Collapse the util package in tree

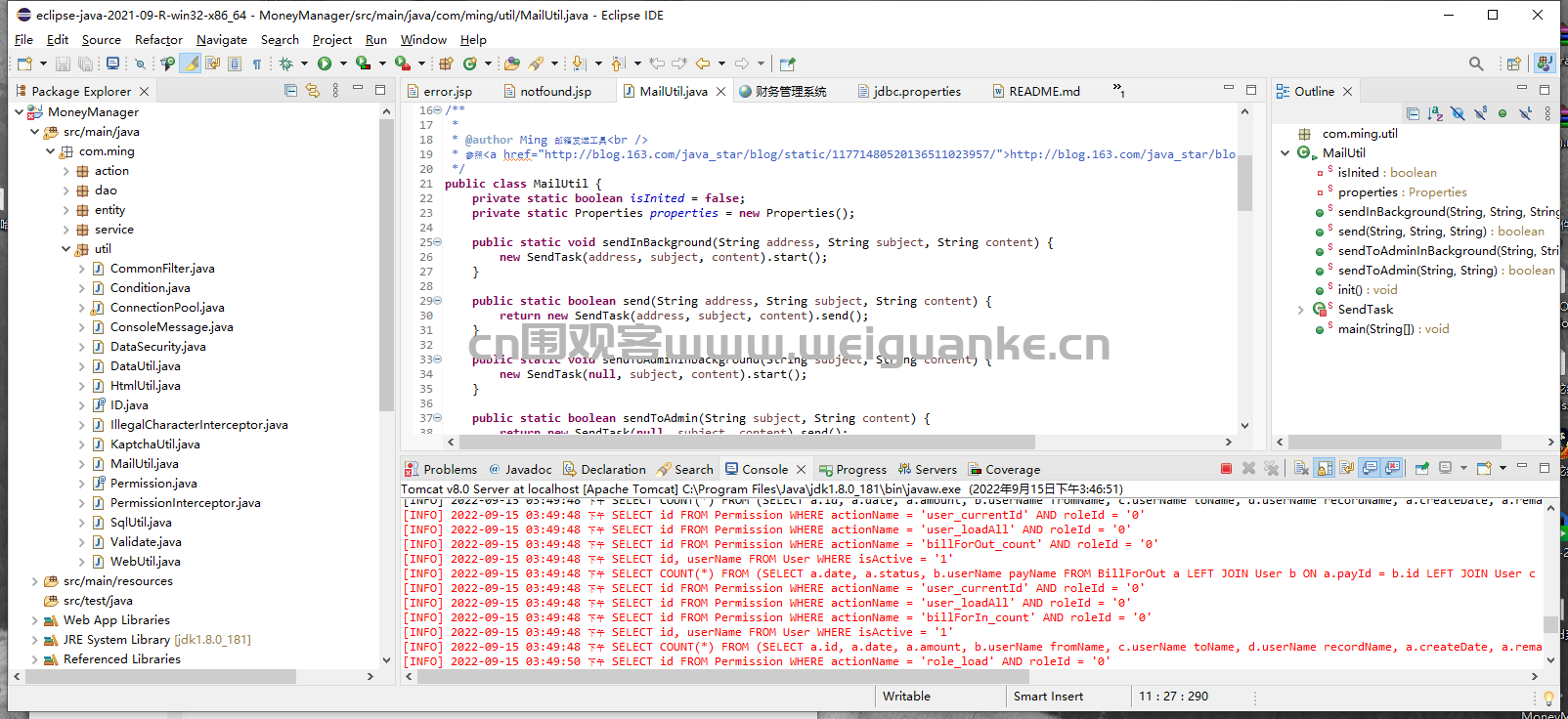65,249
